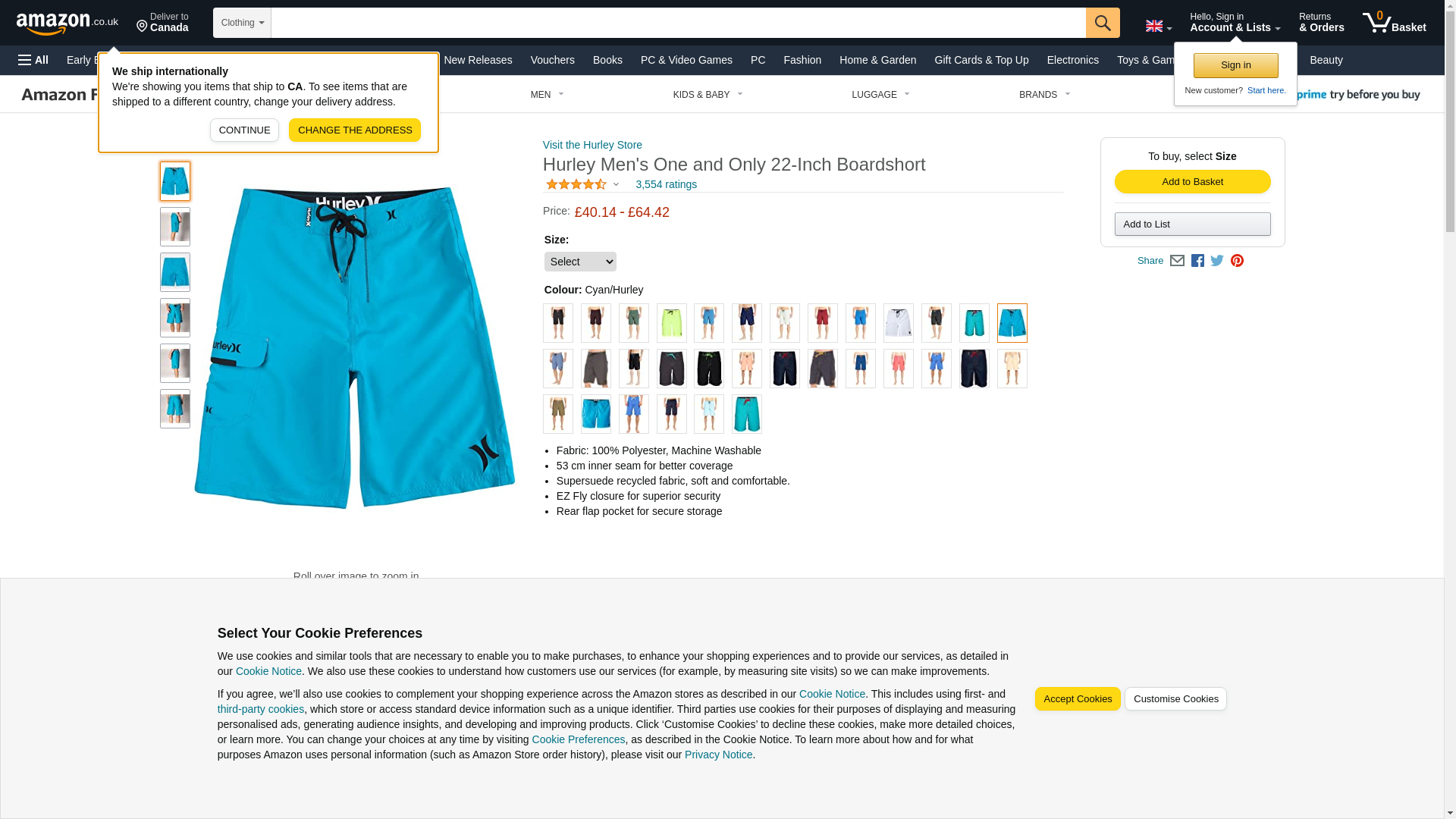Open the Amazon.co.uk home logo
The width and height of the screenshot is (1456, 819).
67,23
